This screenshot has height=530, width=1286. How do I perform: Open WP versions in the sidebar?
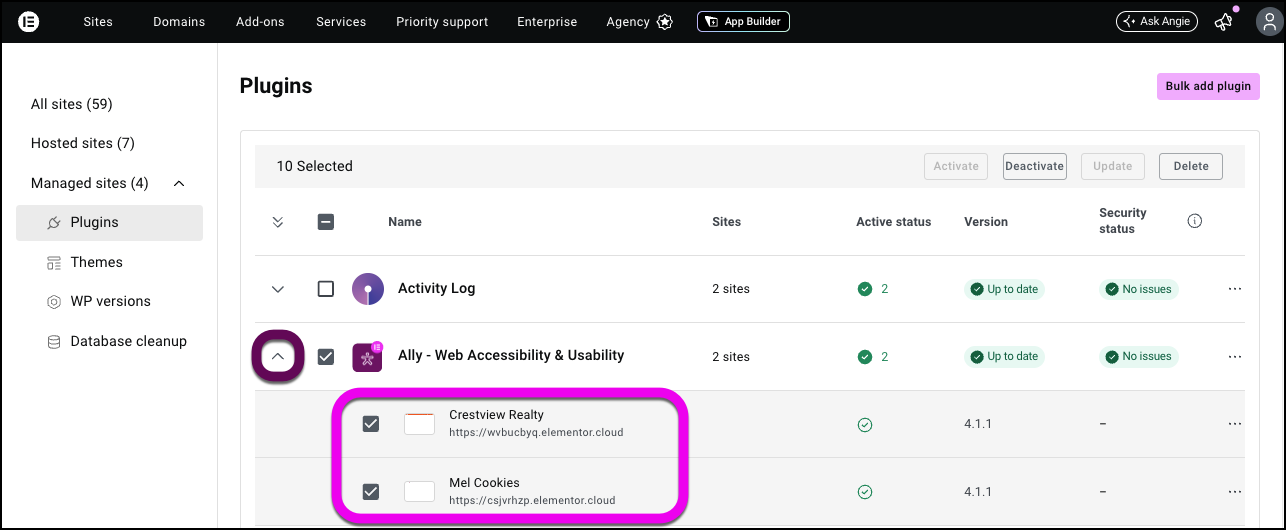(x=110, y=301)
